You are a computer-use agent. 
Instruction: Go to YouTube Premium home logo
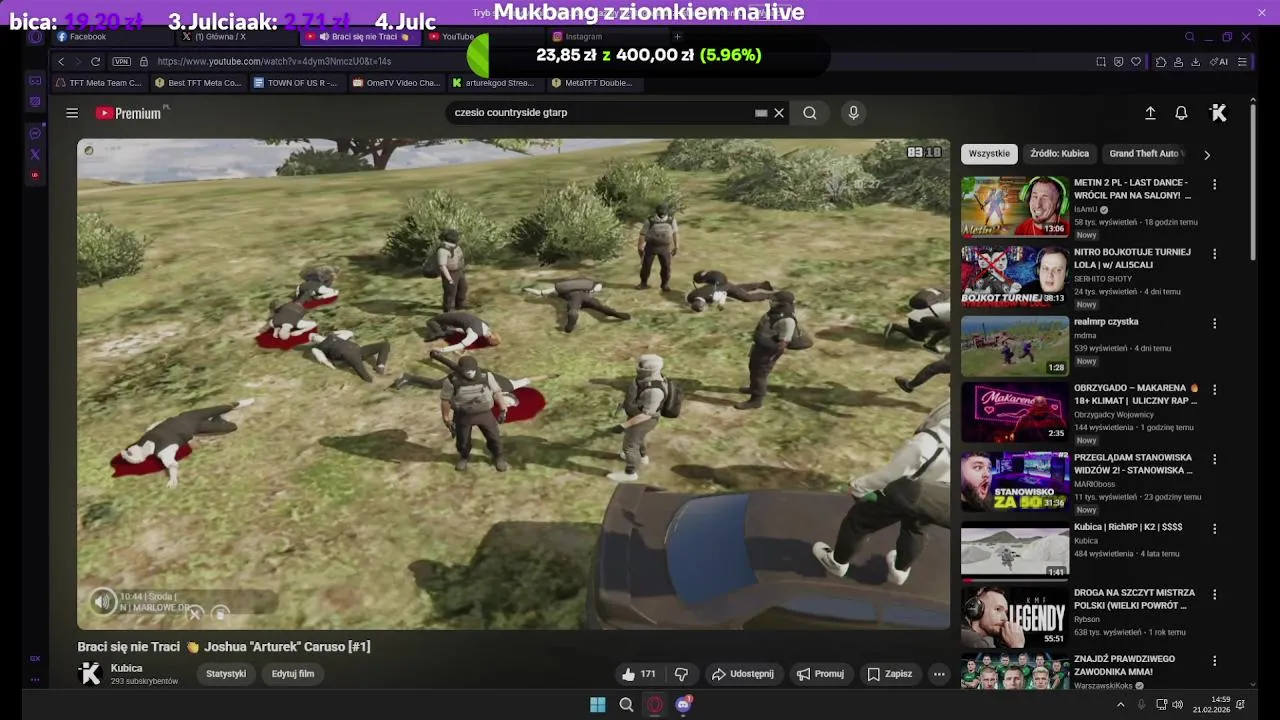(128, 113)
